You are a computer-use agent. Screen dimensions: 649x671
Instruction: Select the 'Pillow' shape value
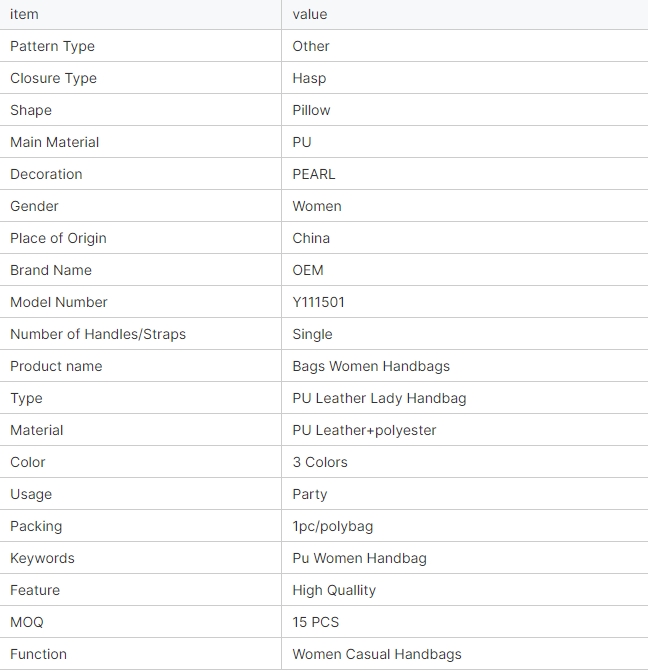pyautogui.click(x=311, y=110)
